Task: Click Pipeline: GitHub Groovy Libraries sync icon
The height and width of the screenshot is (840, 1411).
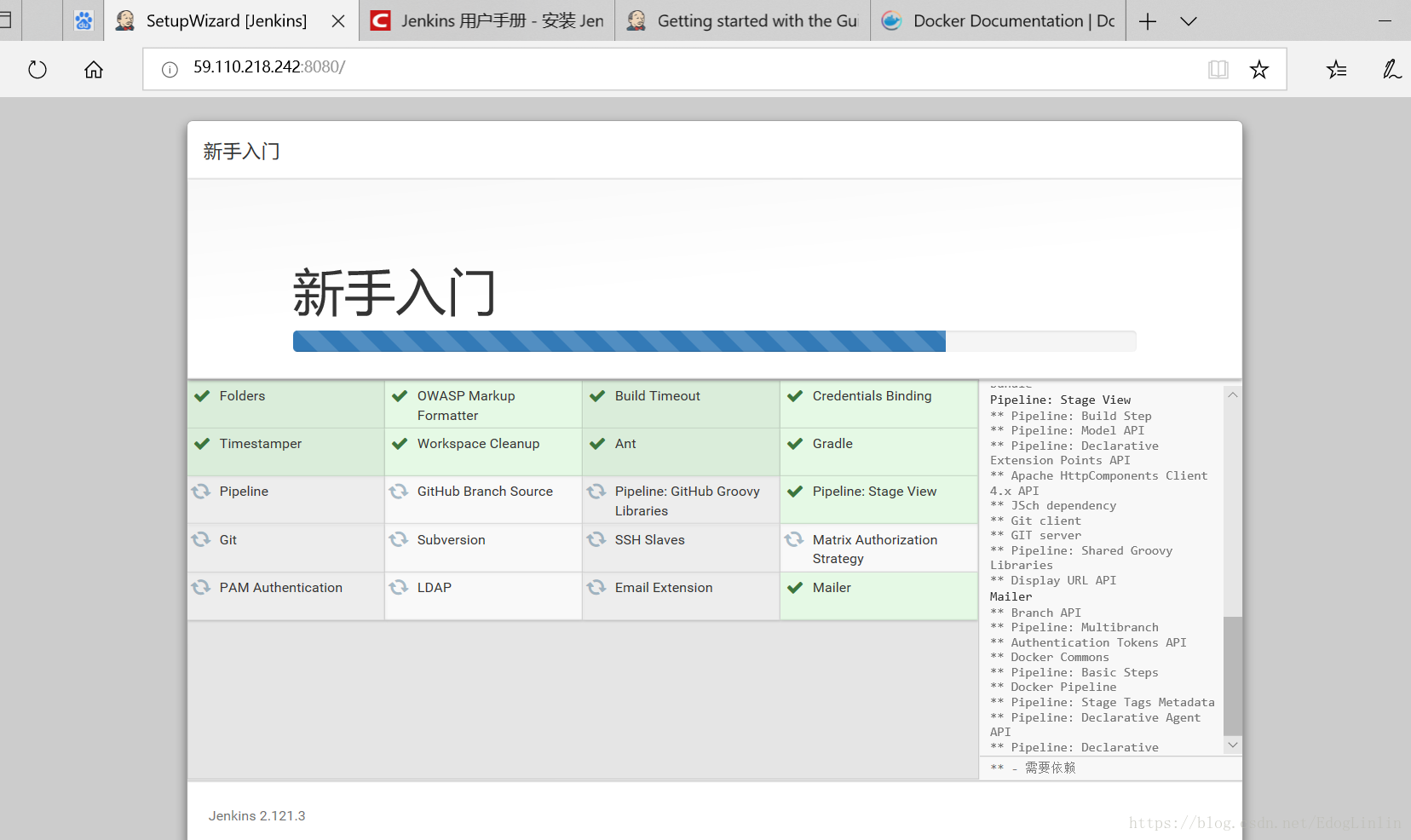Action: pos(596,492)
